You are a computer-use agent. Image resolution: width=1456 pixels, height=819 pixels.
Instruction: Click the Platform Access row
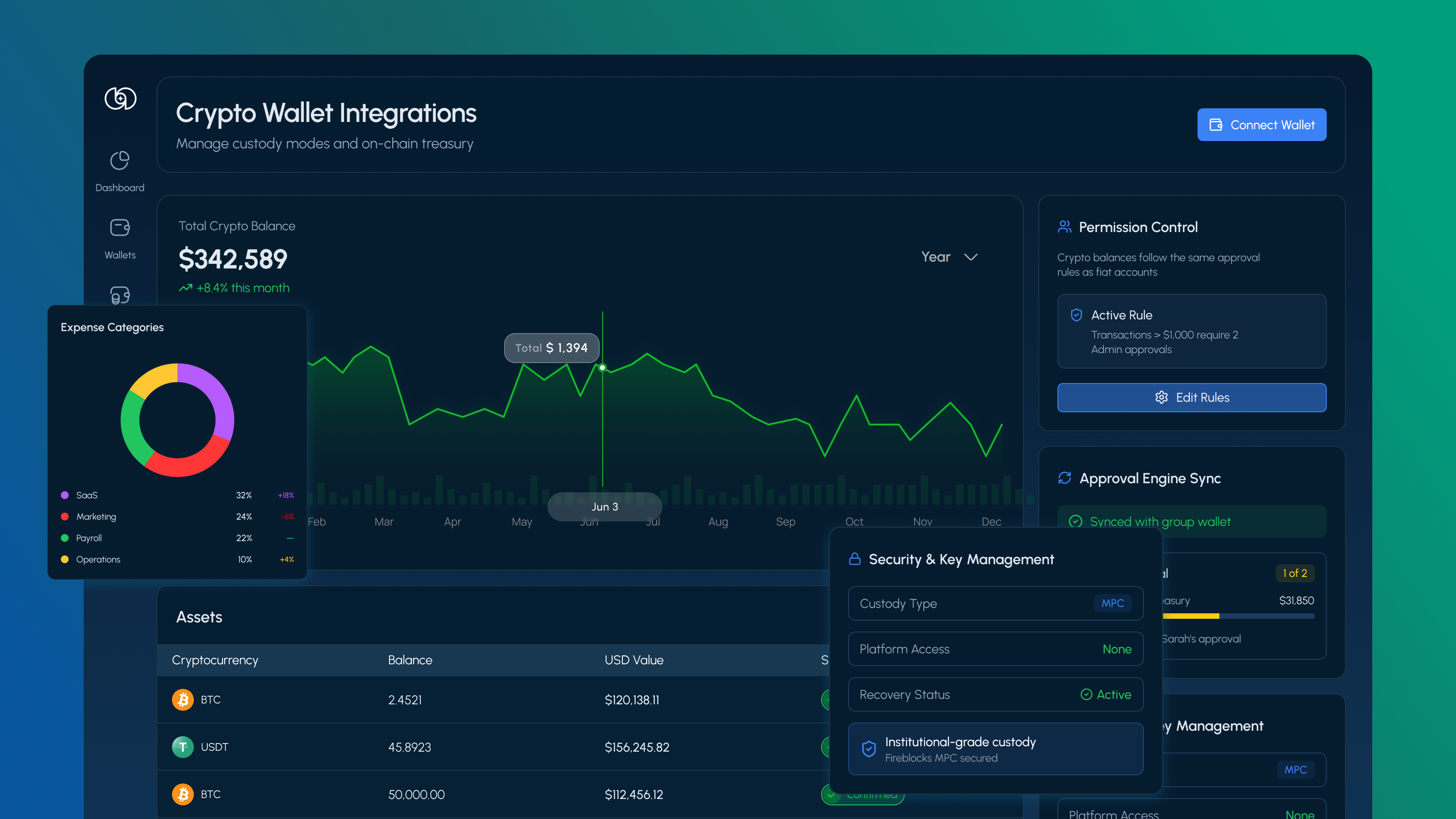[x=996, y=649]
